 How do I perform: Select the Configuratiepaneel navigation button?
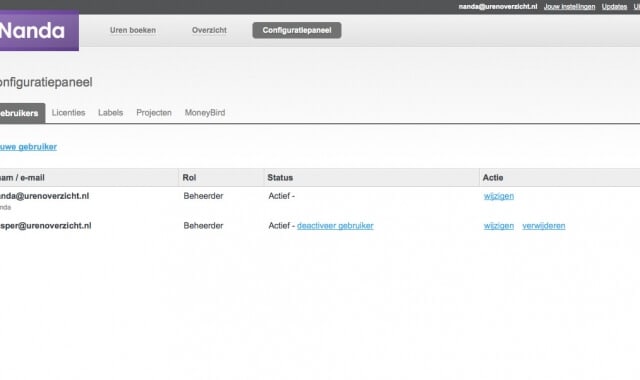tap(297, 30)
